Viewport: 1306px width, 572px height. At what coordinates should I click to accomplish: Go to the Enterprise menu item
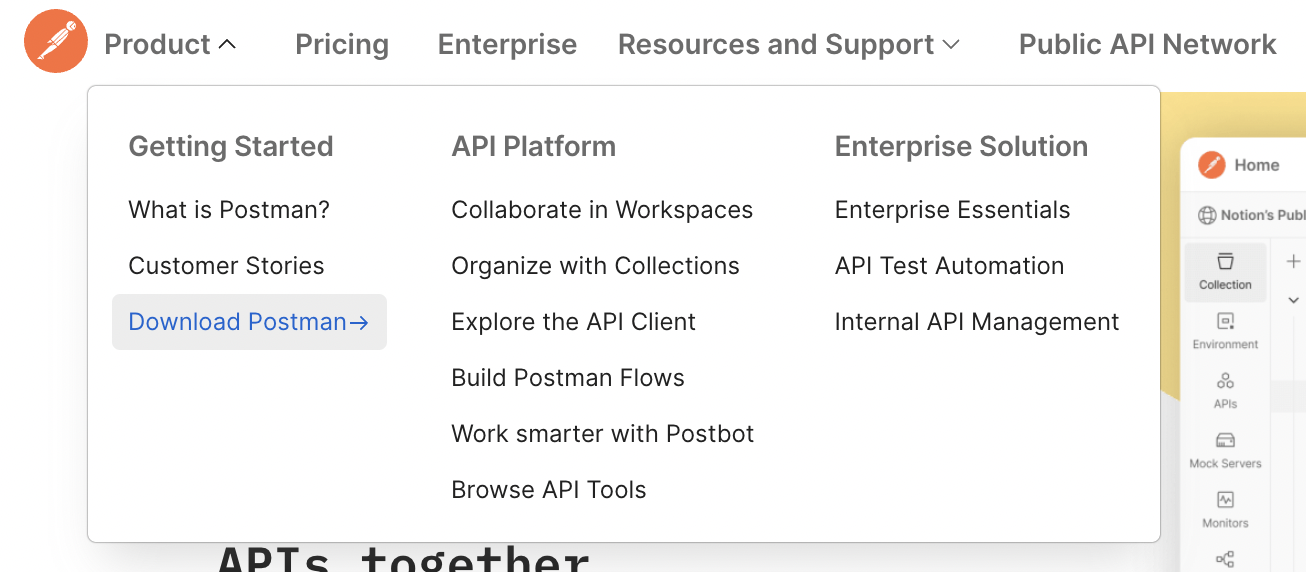tap(507, 44)
